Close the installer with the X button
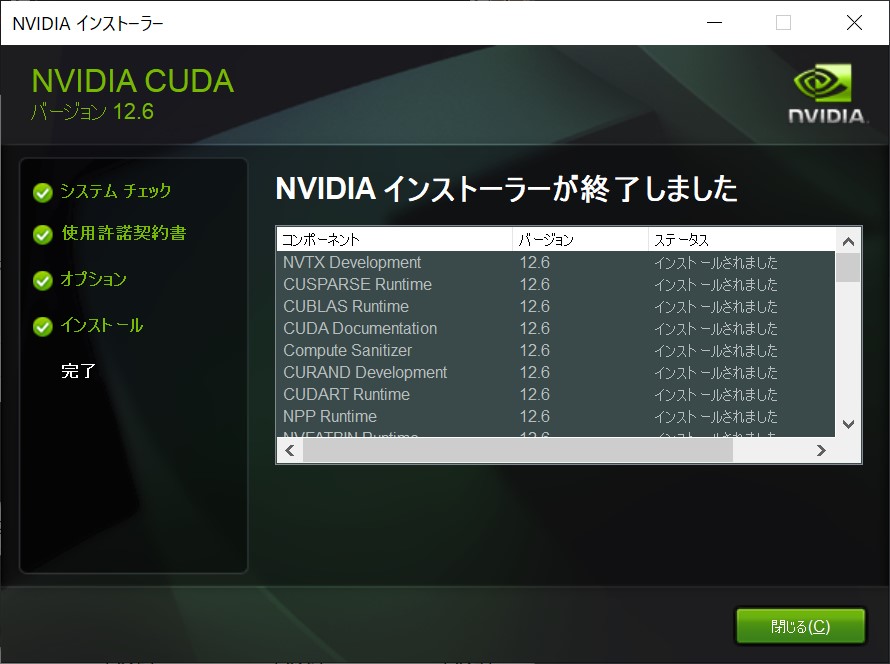Screen dimensions: 890x664 point(854,23)
